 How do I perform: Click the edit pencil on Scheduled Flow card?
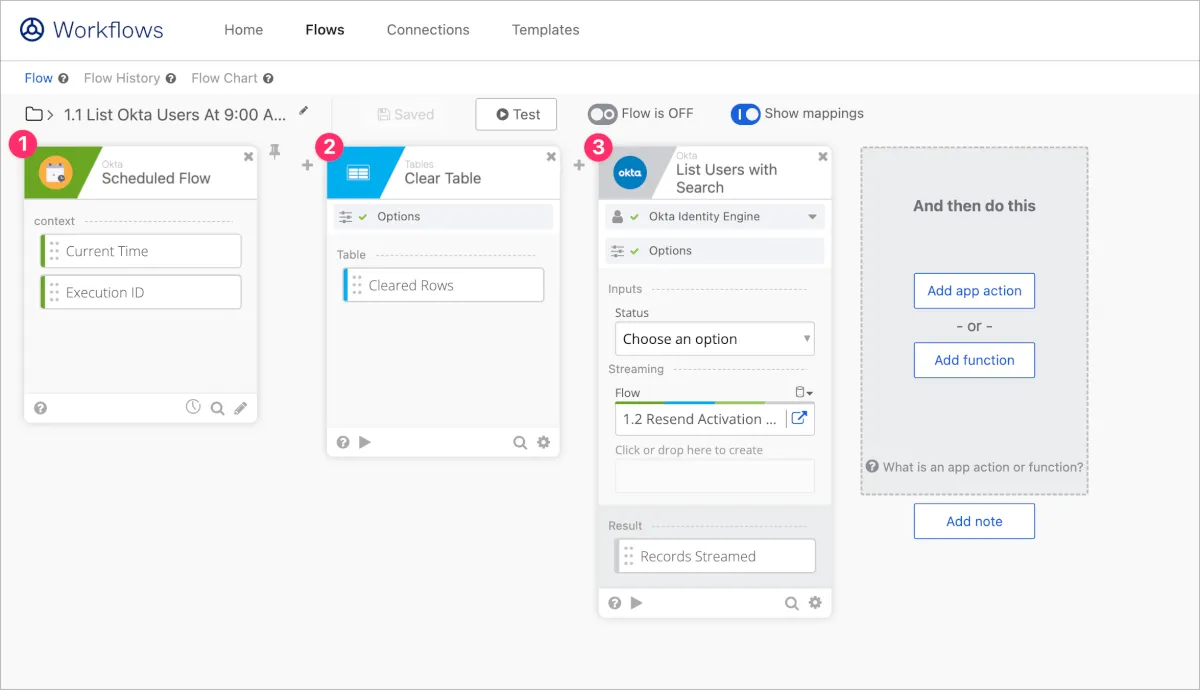pyautogui.click(x=241, y=408)
